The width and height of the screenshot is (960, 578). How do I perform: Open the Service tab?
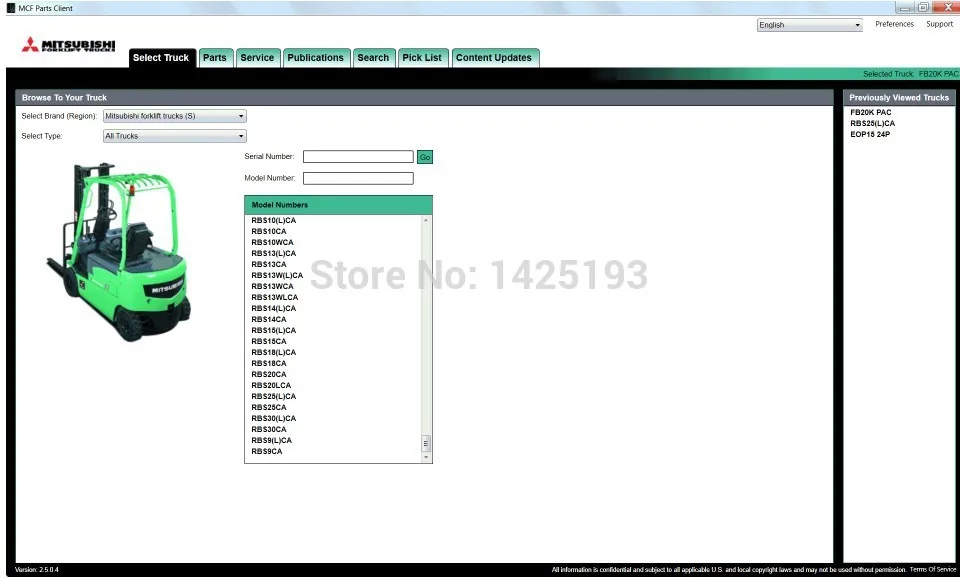click(257, 58)
